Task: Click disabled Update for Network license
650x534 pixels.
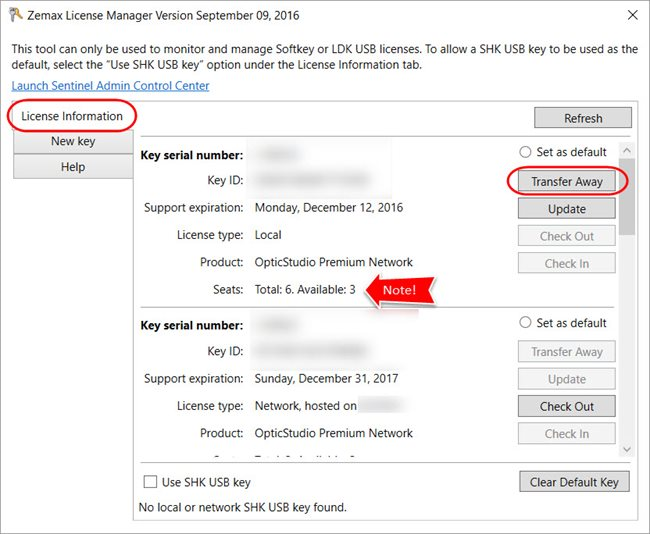Action: [x=567, y=379]
